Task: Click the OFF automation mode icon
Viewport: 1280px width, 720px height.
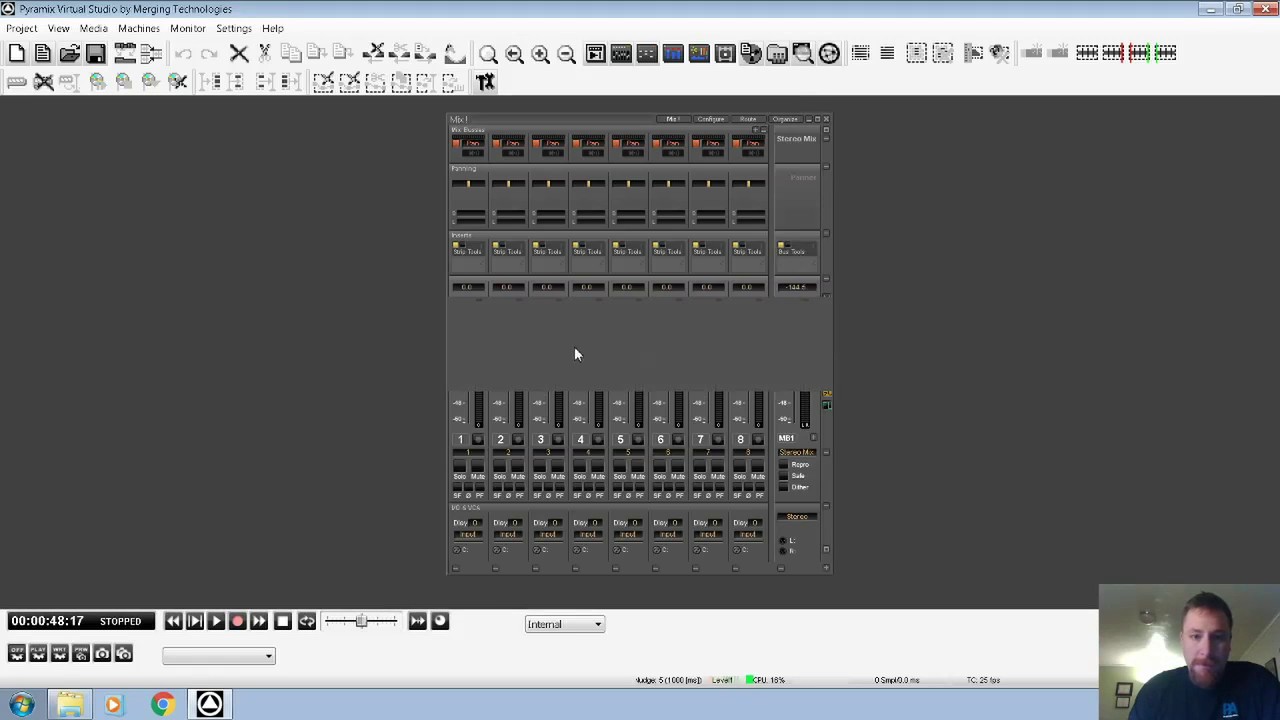Action: pos(16,653)
